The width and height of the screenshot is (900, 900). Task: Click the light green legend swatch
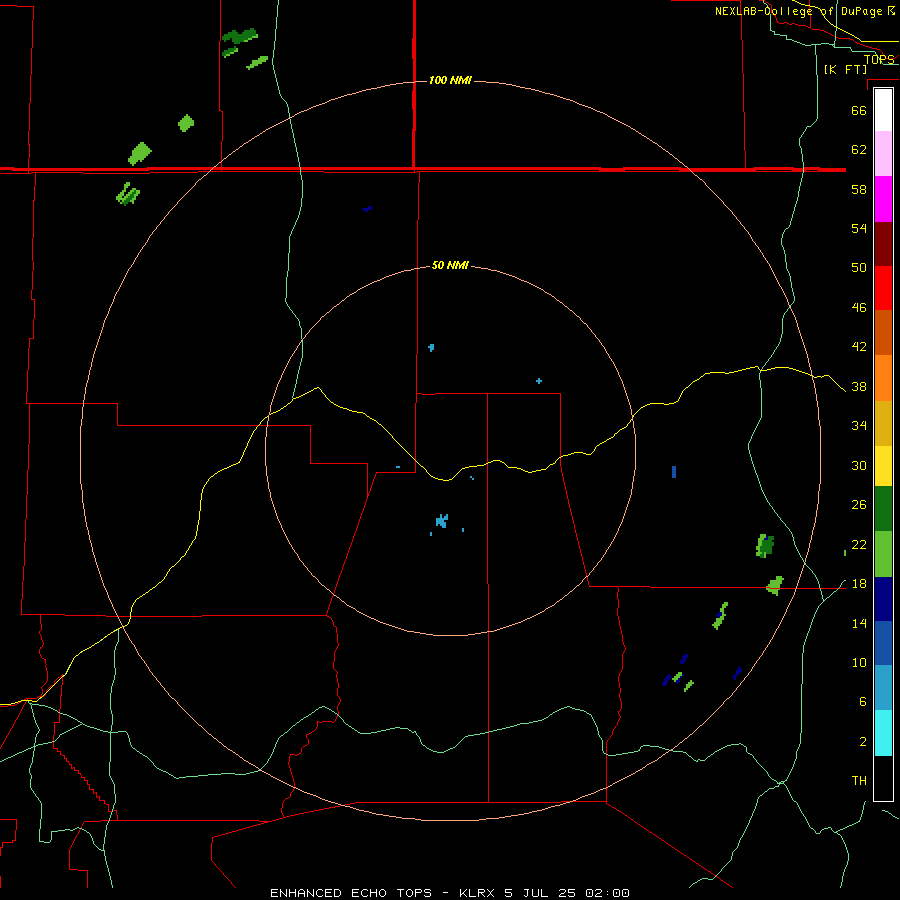pyautogui.click(x=883, y=554)
